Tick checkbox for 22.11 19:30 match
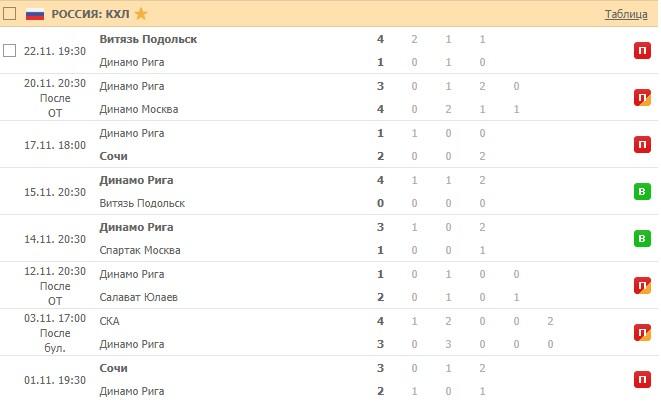This screenshot has width=661, height=401. 10,50
